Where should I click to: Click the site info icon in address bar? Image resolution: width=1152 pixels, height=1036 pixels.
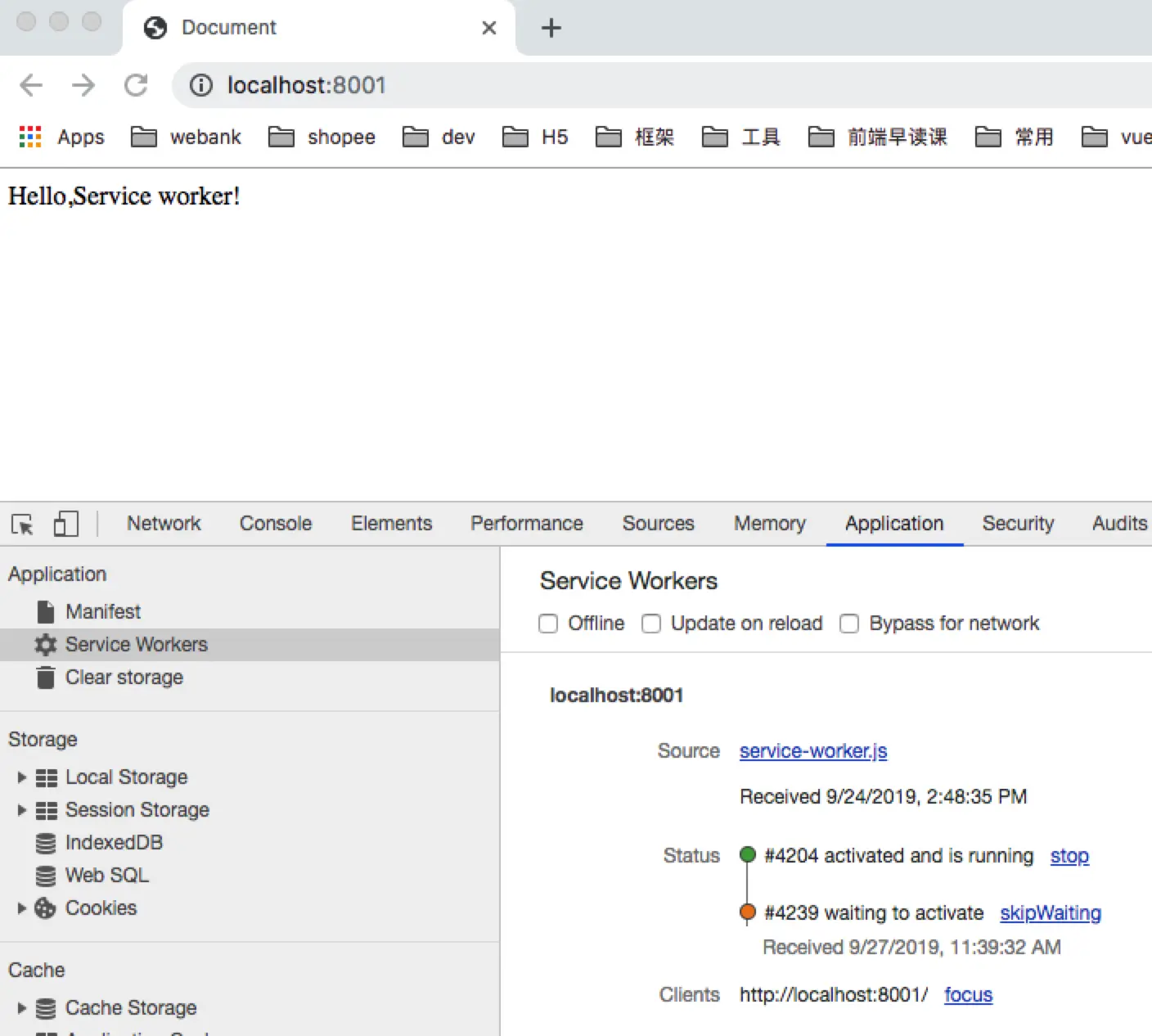pos(201,85)
